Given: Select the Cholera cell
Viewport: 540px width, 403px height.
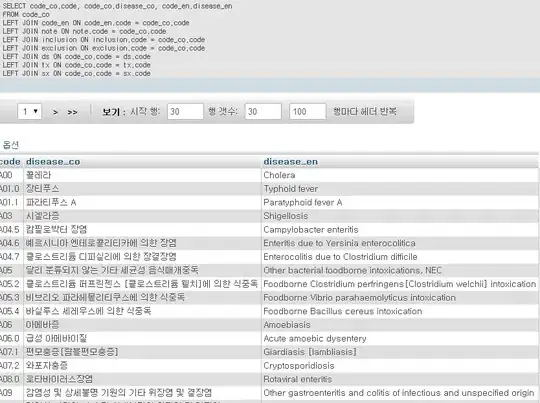Looking at the screenshot, I should tap(400, 175).
